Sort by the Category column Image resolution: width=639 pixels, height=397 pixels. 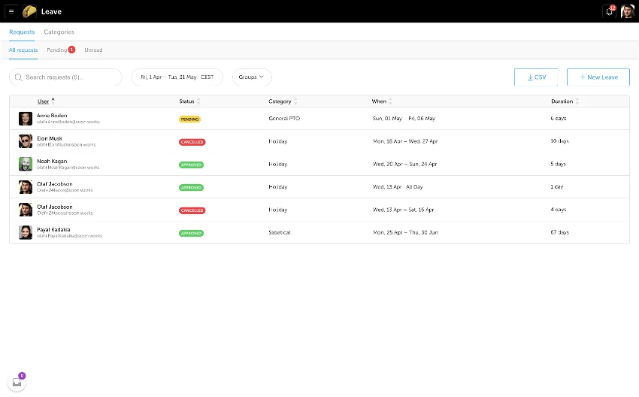283,101
